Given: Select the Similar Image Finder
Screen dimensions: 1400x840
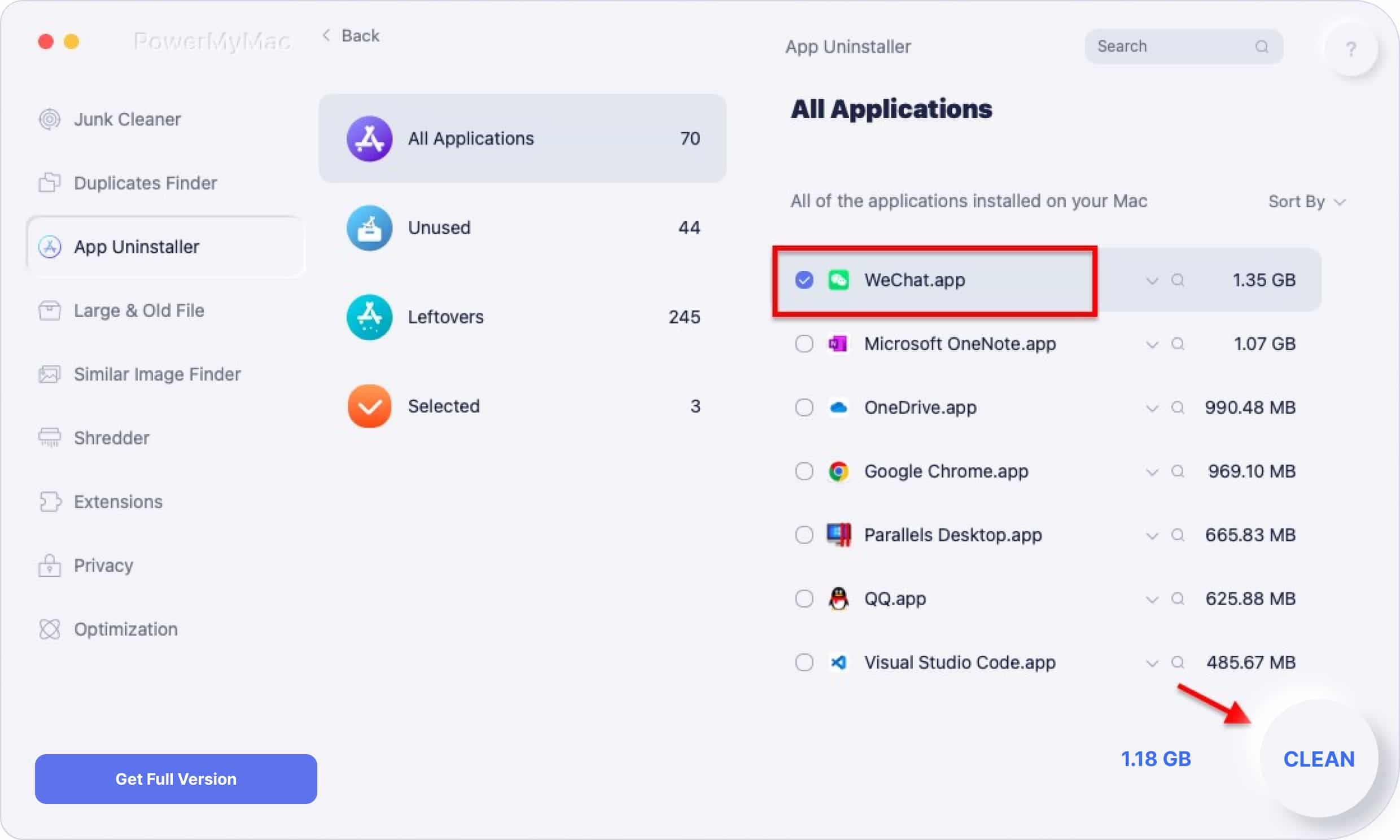Looking at the screenshot, I should [x=158, y=374].
